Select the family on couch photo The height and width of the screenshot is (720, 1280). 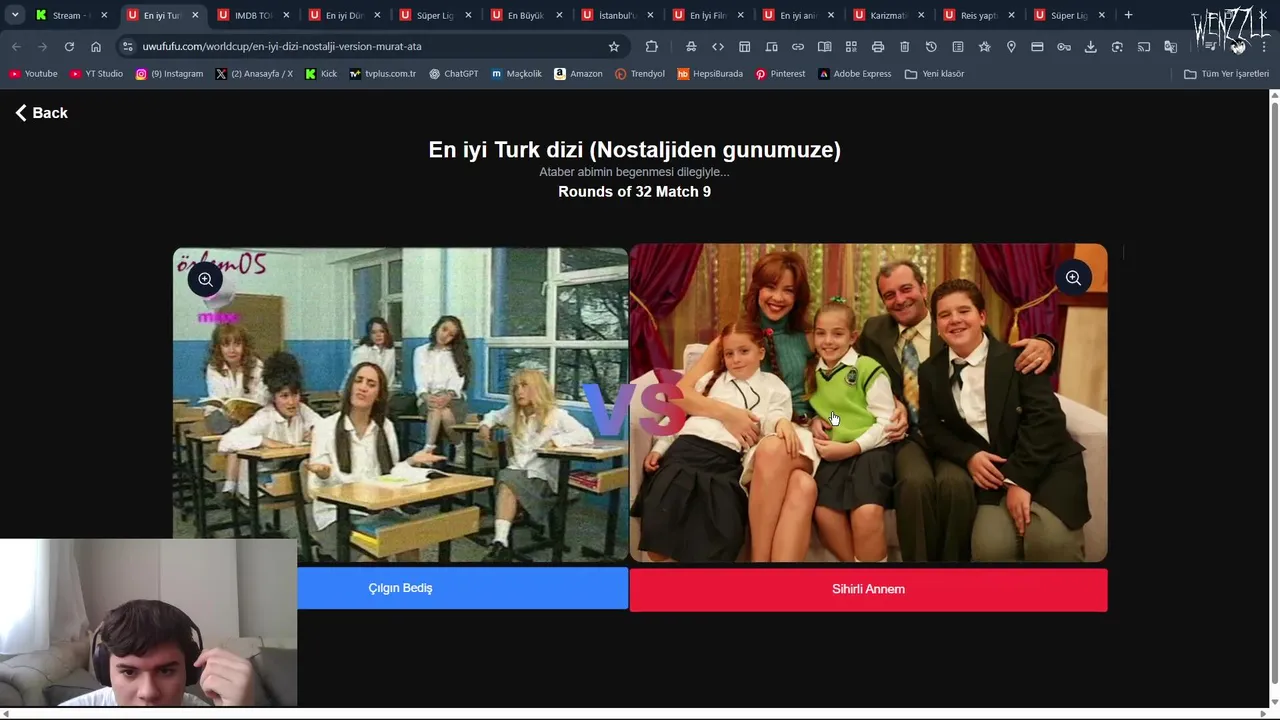(868, 403)
